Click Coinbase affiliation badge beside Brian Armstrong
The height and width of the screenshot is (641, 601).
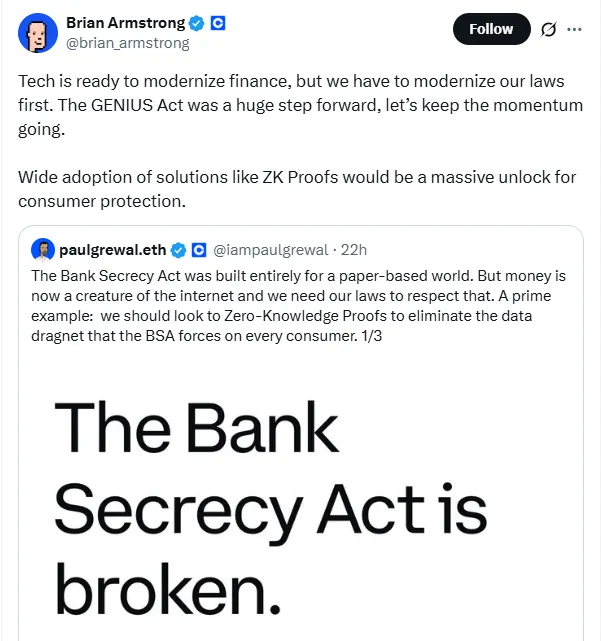(x=215, y=23)
